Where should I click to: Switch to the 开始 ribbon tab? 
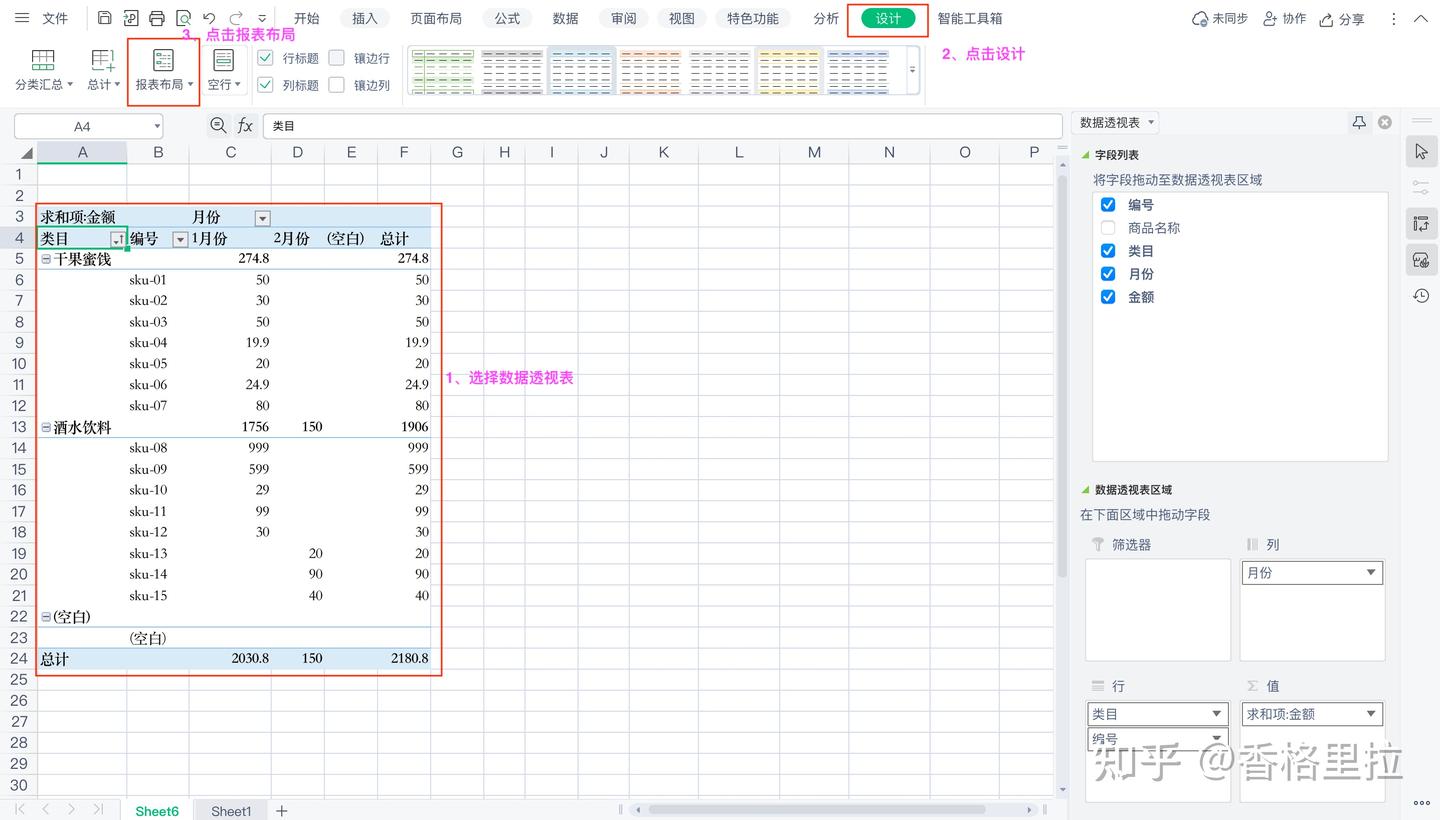coord(307,19)
